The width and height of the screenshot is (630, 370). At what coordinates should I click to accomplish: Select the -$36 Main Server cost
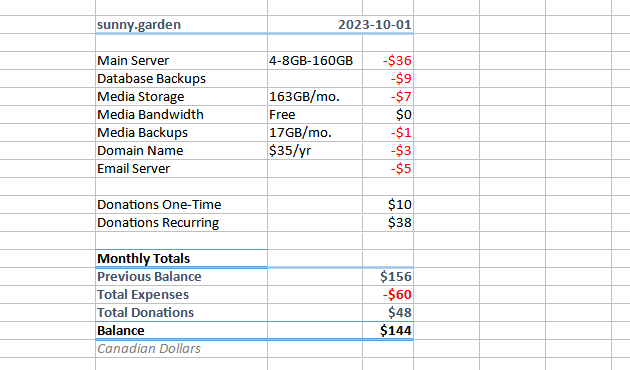[388, 61]
